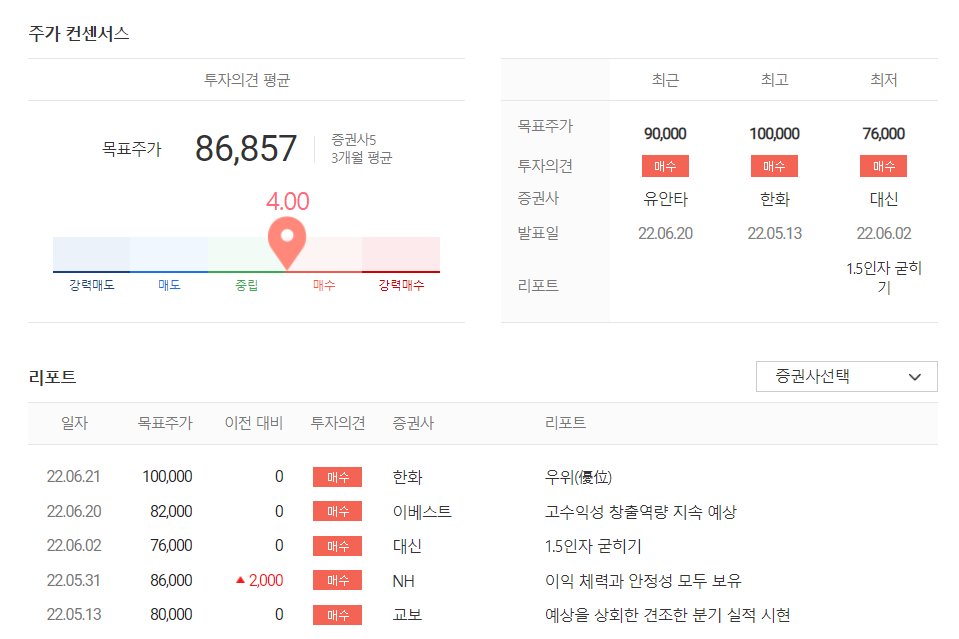The width and height of the screenshot is (959, 639).
Task: Click the ▲2,000 change value in NH row
Action: tap(260, 580)
